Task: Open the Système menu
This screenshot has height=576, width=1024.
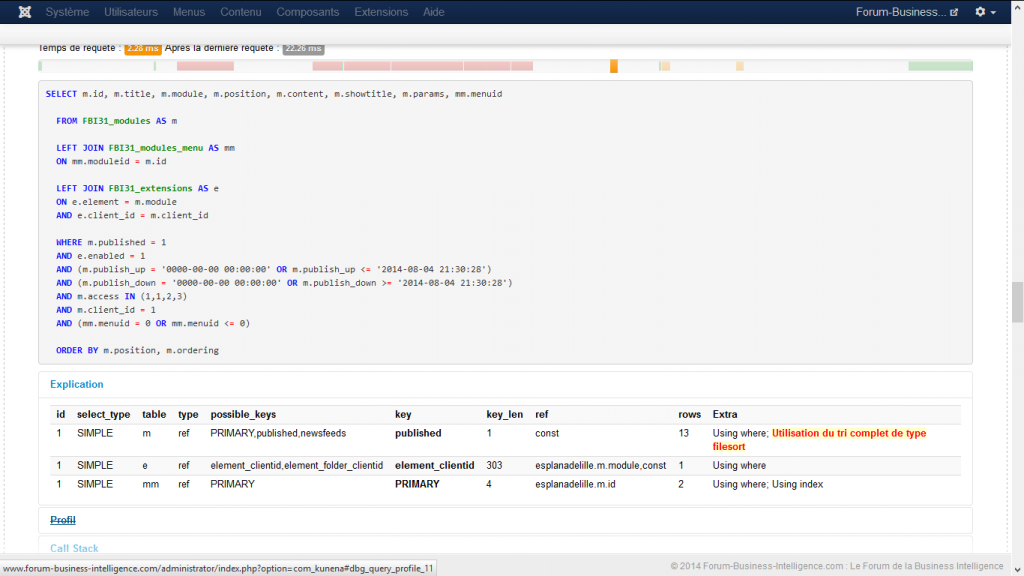Action: coord(67,12)
